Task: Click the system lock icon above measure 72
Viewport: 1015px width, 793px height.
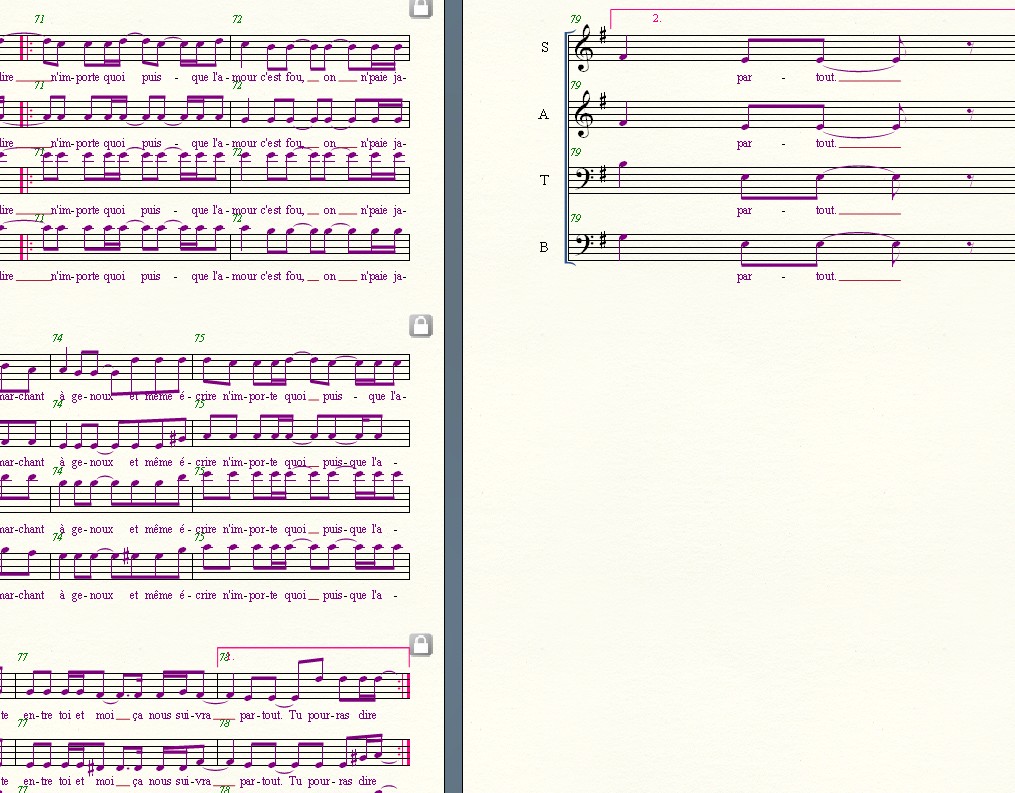Action: (421, 8)
